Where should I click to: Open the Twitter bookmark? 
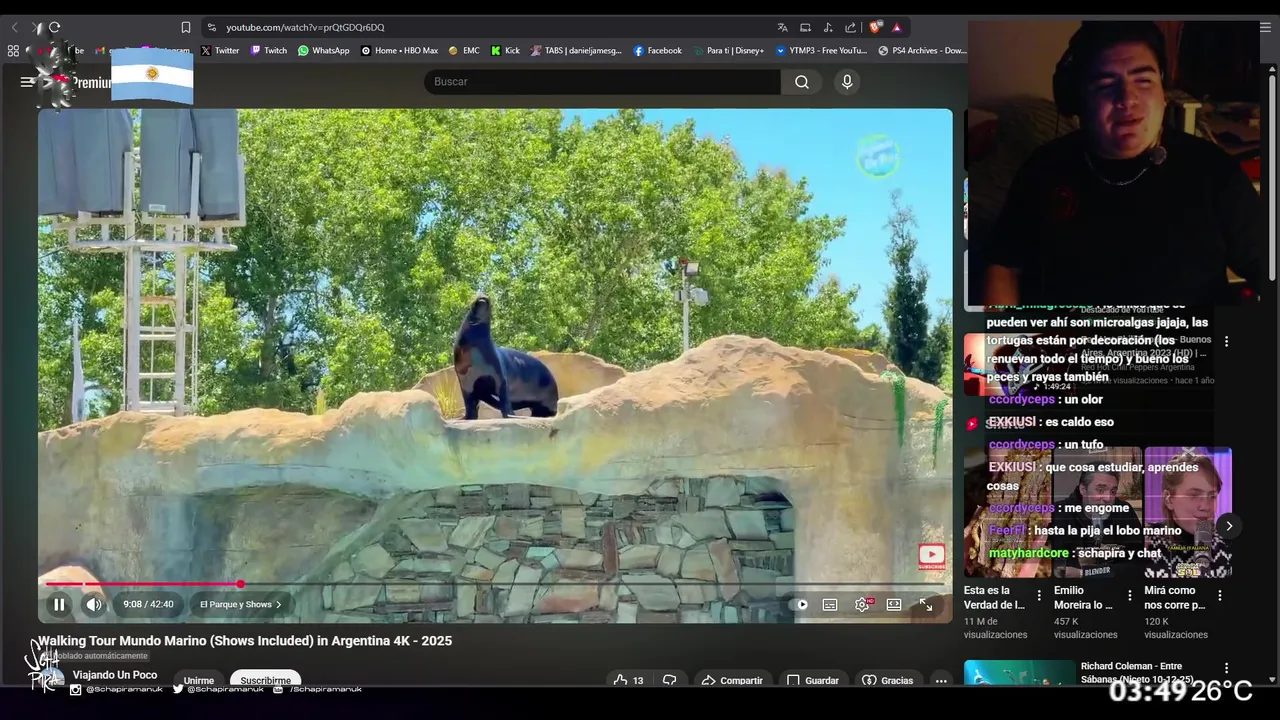pyautogui.click(x=220, y=50)
